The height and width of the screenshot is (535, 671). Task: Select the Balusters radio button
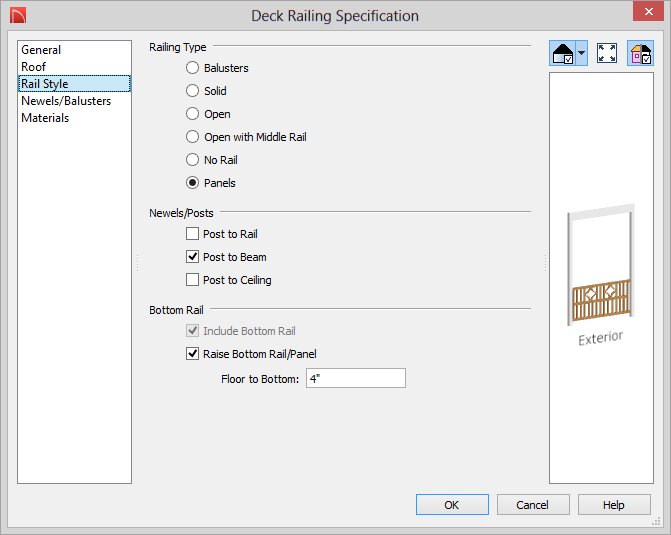193,68
